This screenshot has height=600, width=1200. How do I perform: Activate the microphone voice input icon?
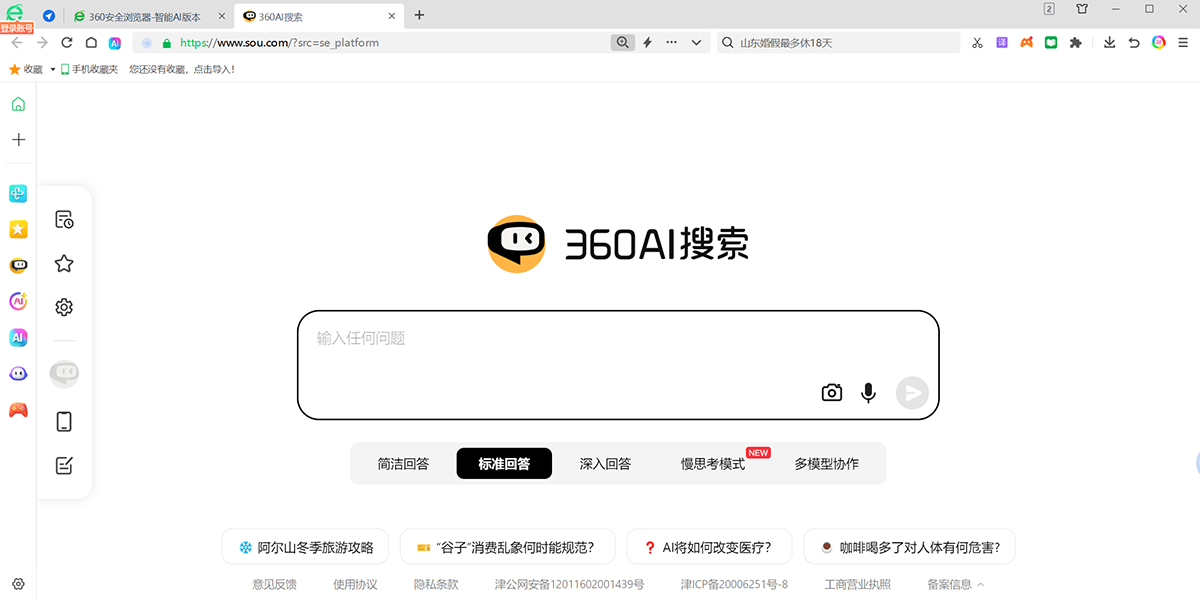[x=868, y=392]
